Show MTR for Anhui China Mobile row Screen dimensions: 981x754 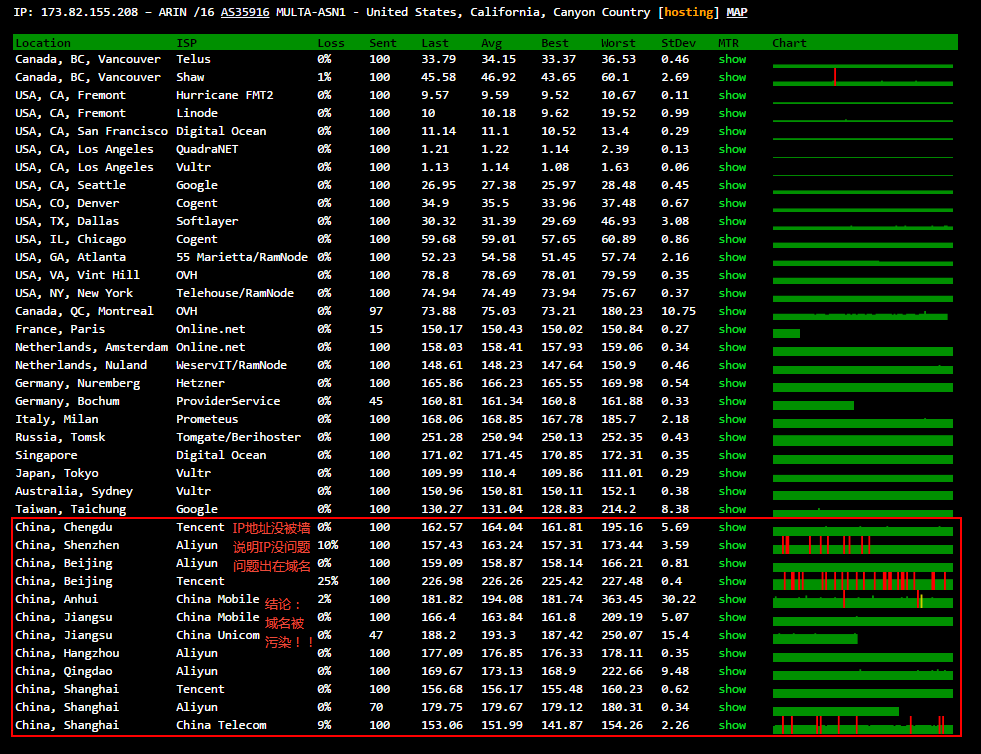(732, 599)
